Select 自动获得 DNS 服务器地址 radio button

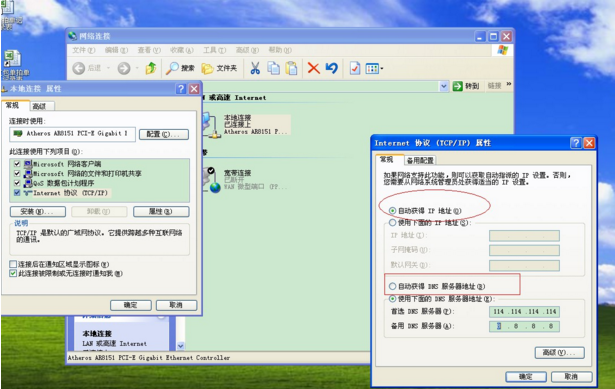click(392, 286)
